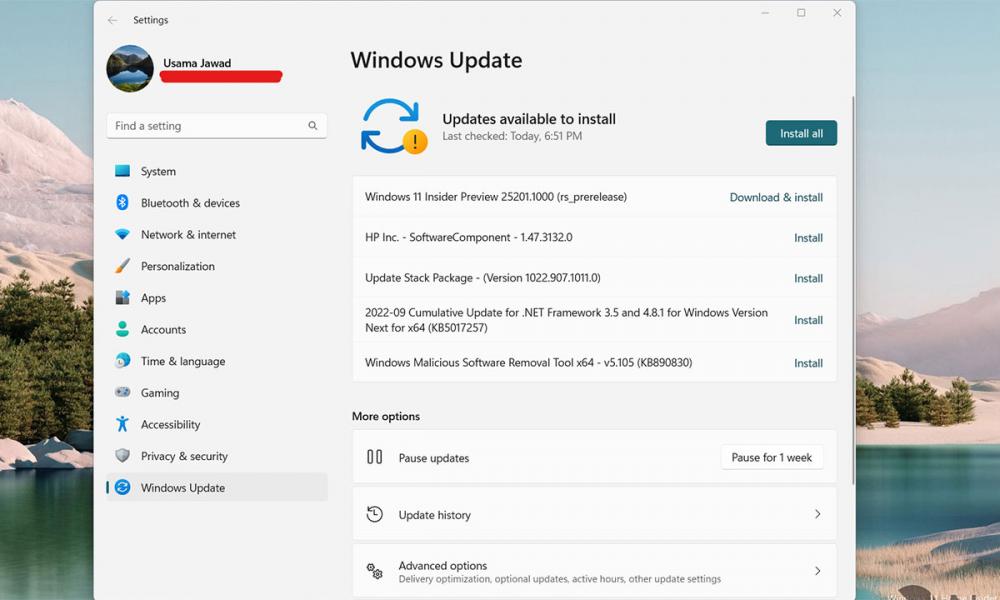1000x600 pixels.
Task: Open Apps via its sidebar icon
Action: click(122, 298)
